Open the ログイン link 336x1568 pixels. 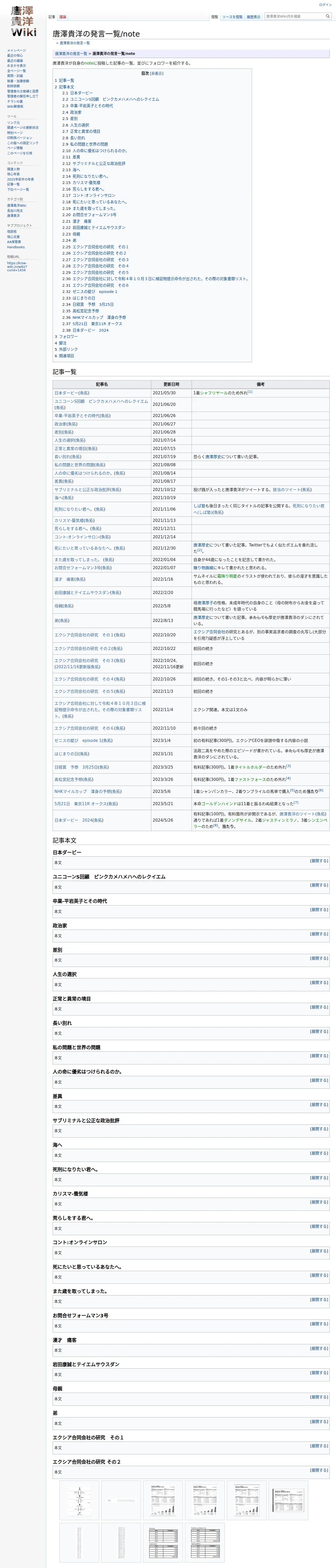tap(326, 5)
